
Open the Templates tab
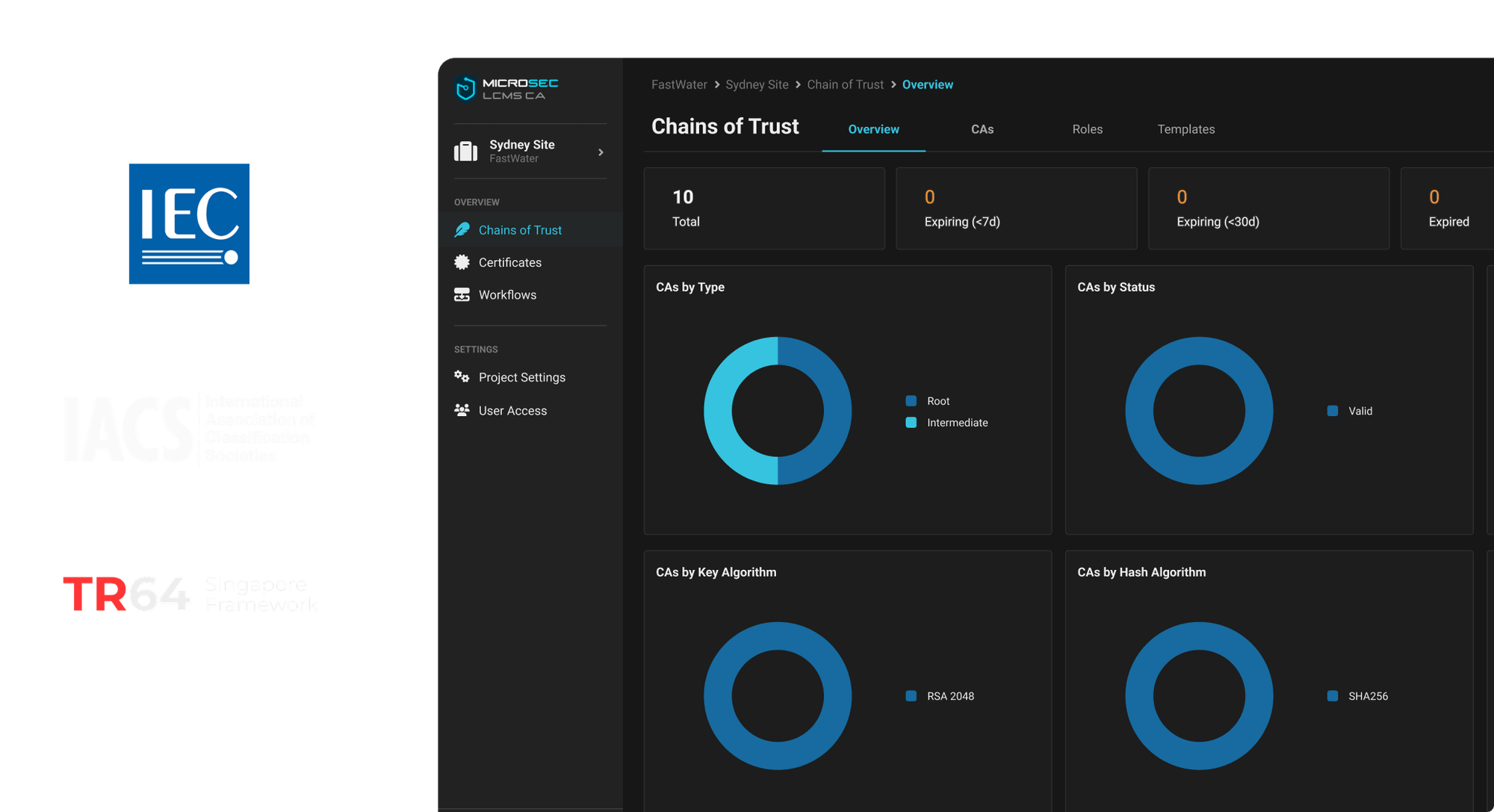click(1185, 129)
